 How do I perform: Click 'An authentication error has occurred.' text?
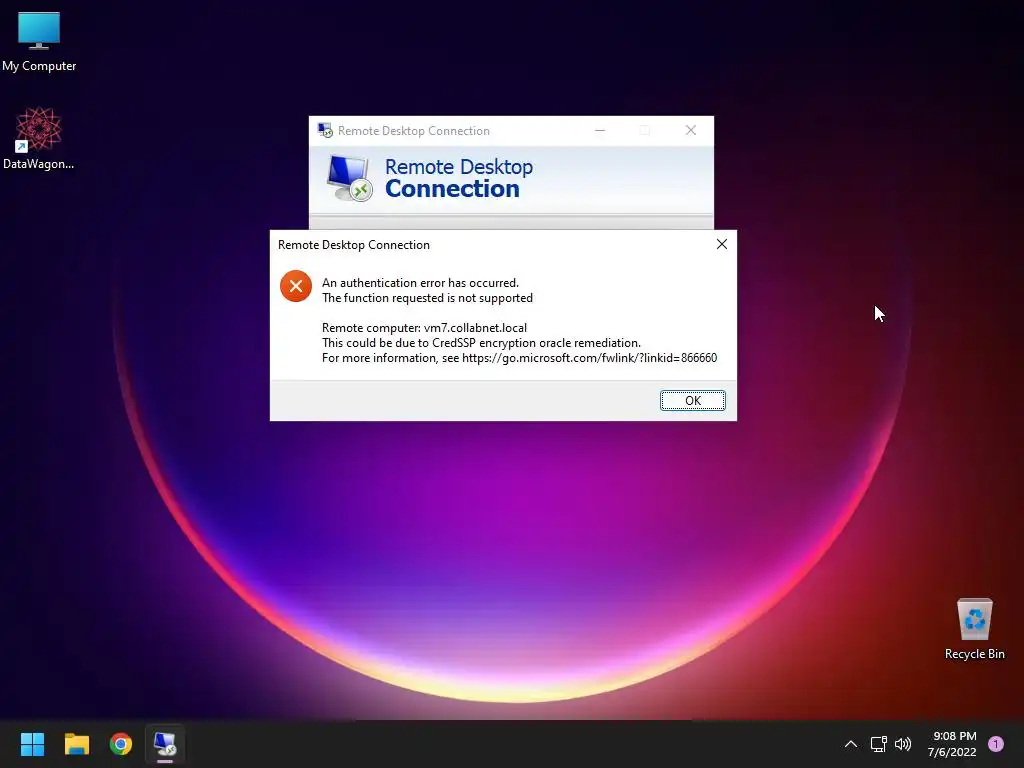pyautogui.click(x=421, y=283)
